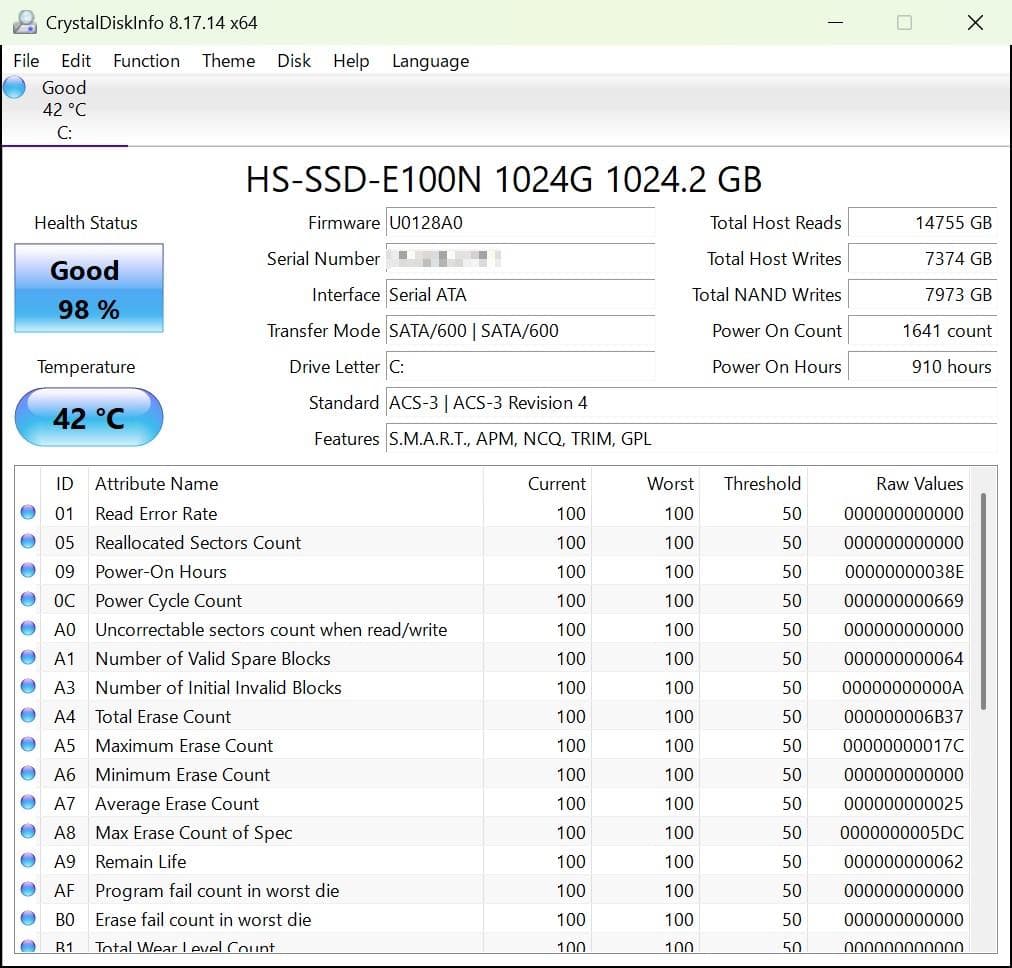Open the File menu

(x=26, y=61)
